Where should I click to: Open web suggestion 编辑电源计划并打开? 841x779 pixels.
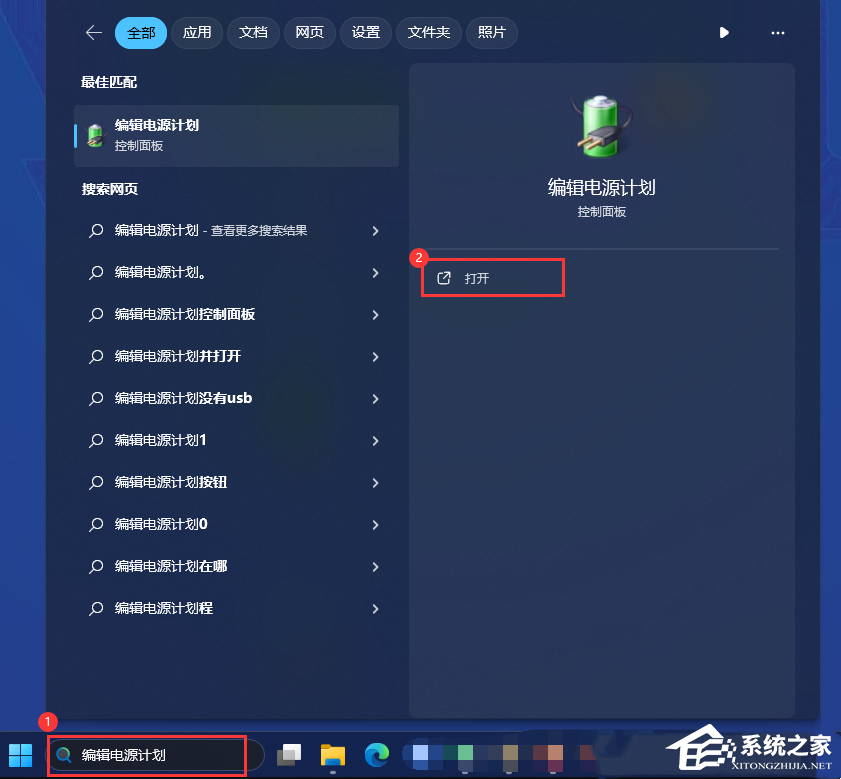(234, 356)
